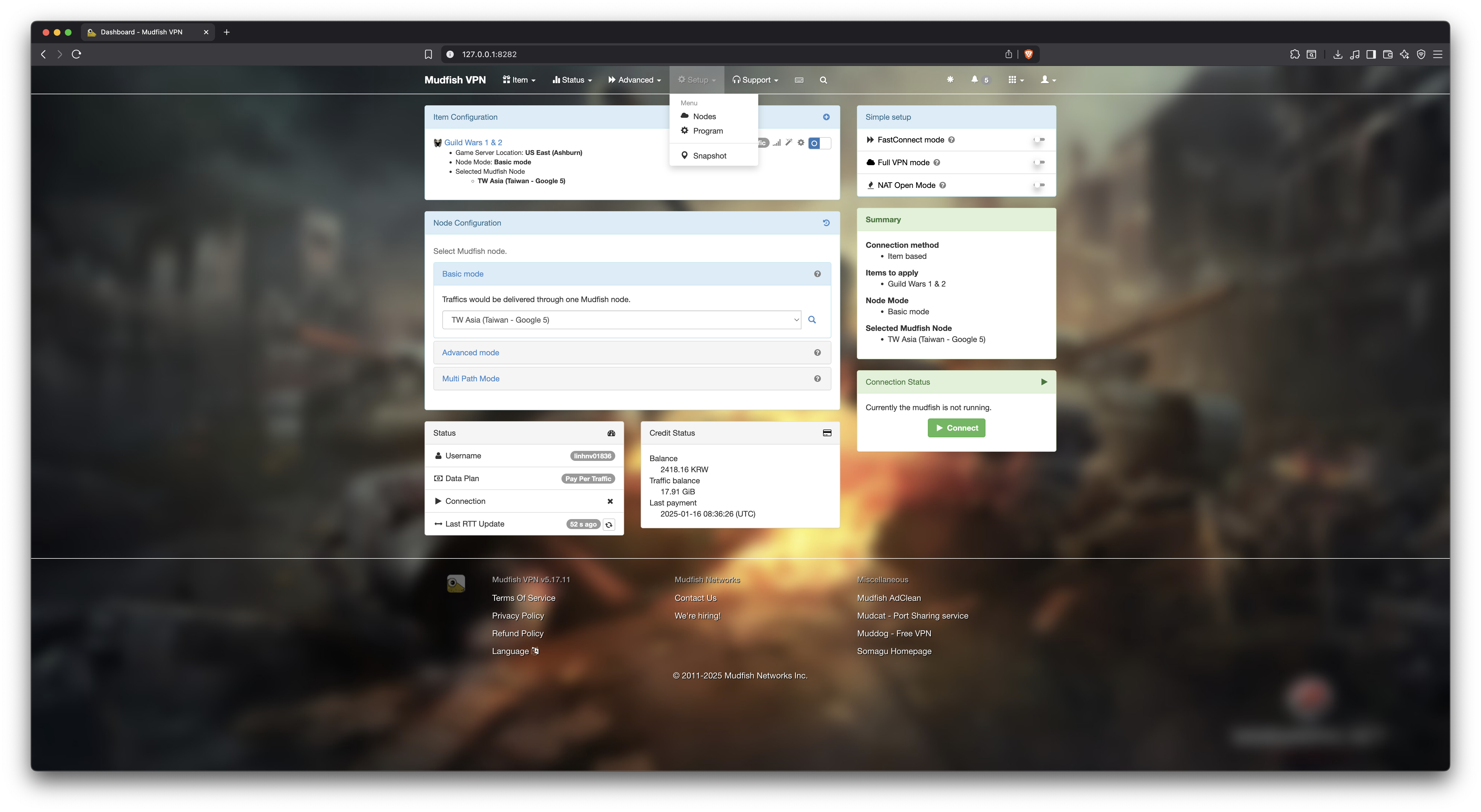Open Terms Of Service link
This screenshot has height=812, width=1481.
(523, 598)
